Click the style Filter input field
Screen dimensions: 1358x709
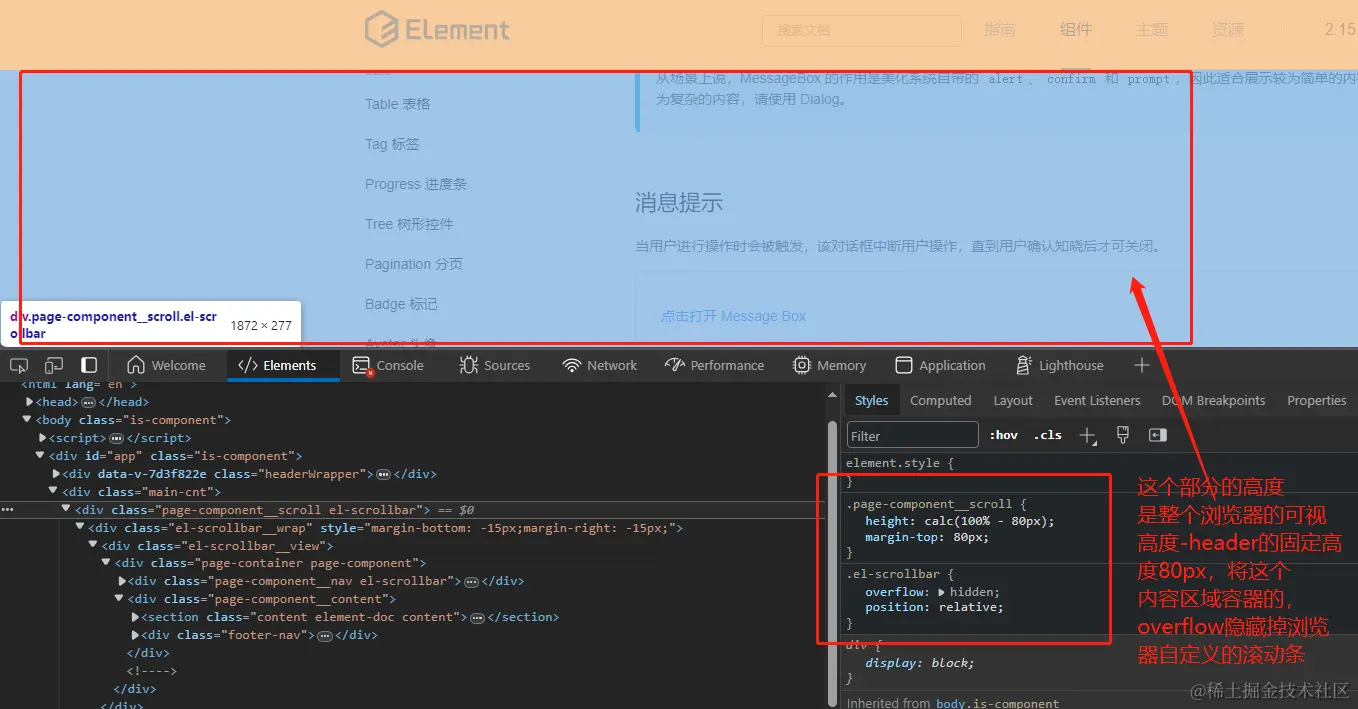click(912, 434)
